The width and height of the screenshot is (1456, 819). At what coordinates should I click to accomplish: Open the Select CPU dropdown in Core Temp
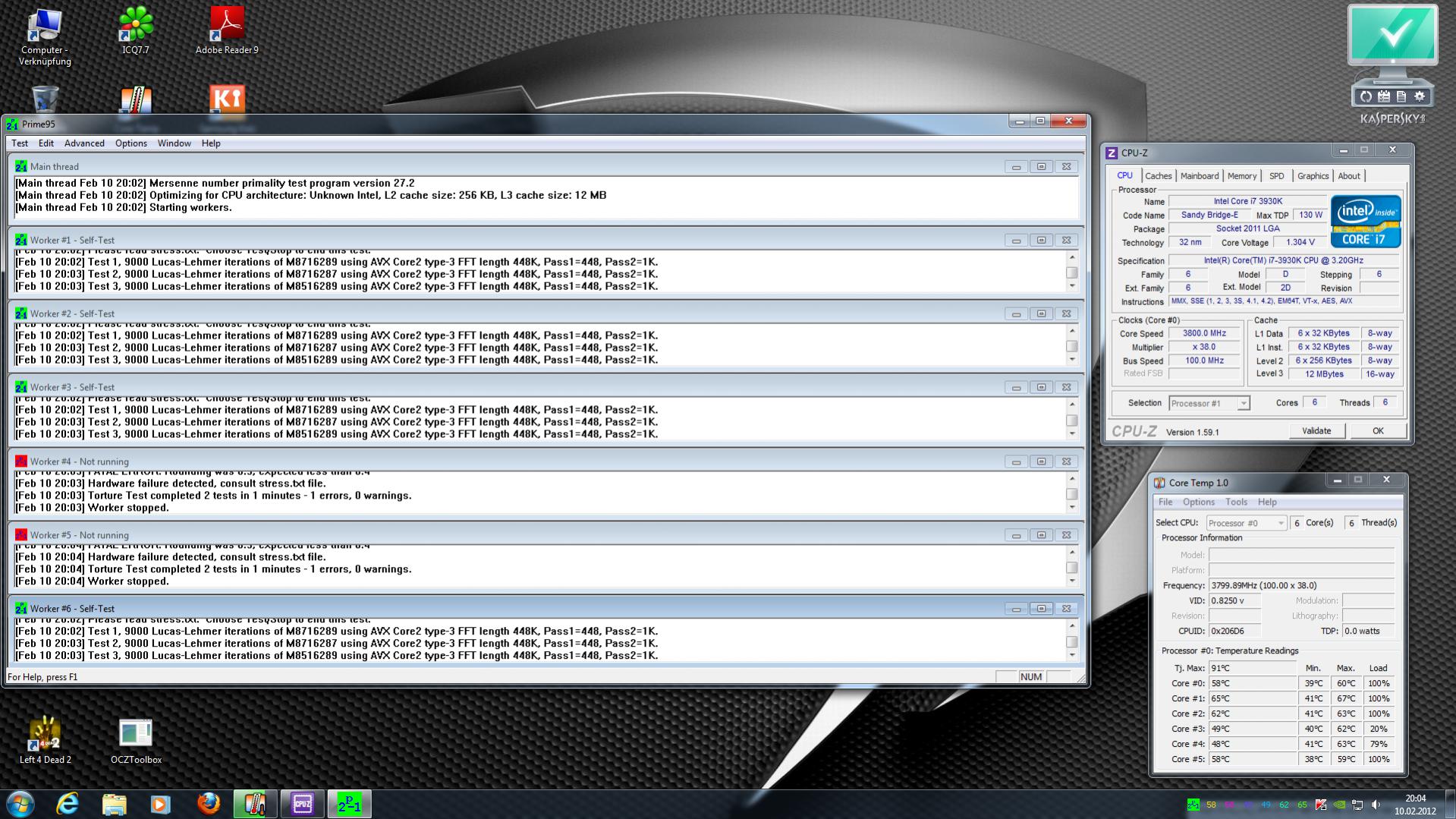1247,523
